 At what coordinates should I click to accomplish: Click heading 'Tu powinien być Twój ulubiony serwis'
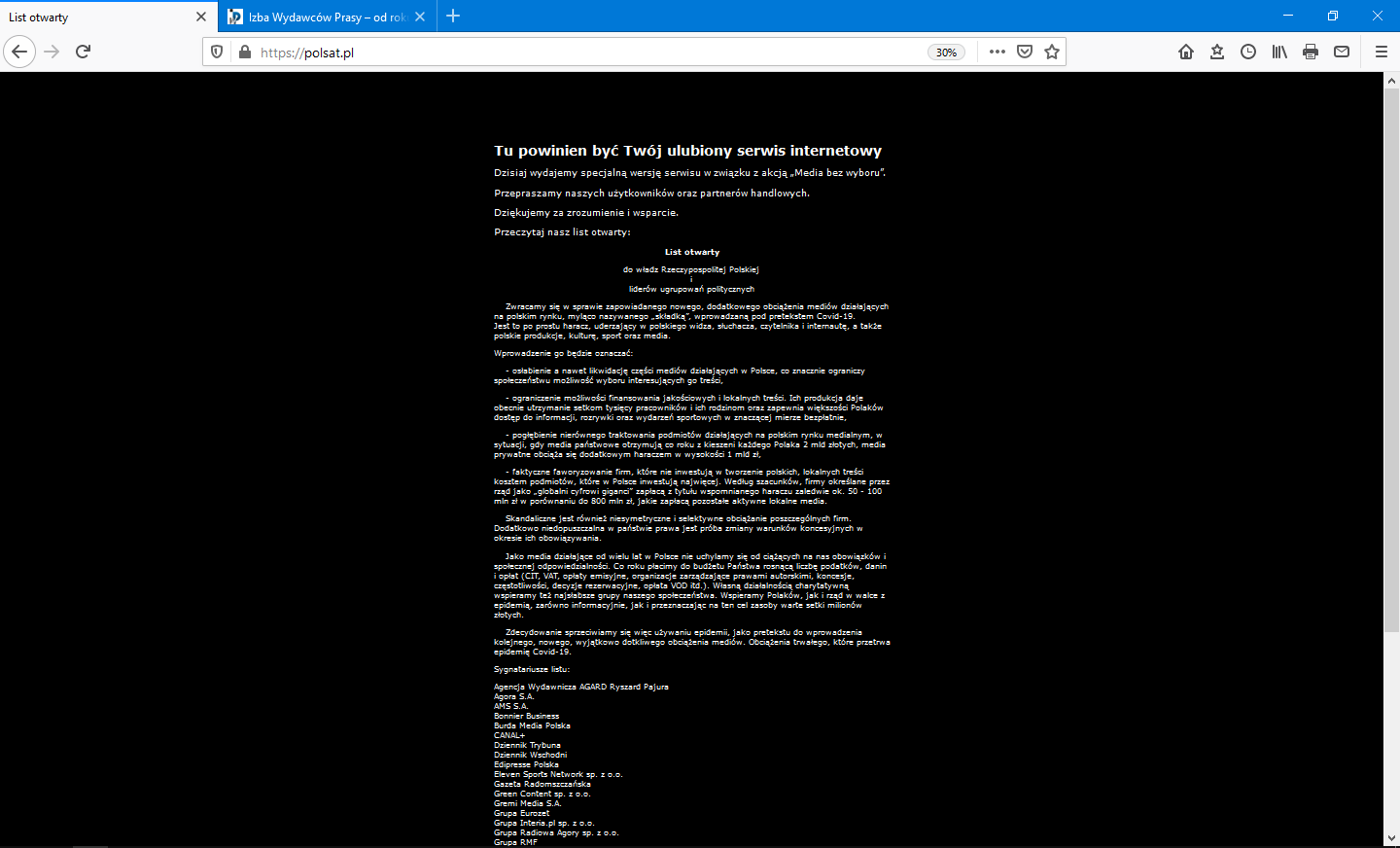pos(688,151)
